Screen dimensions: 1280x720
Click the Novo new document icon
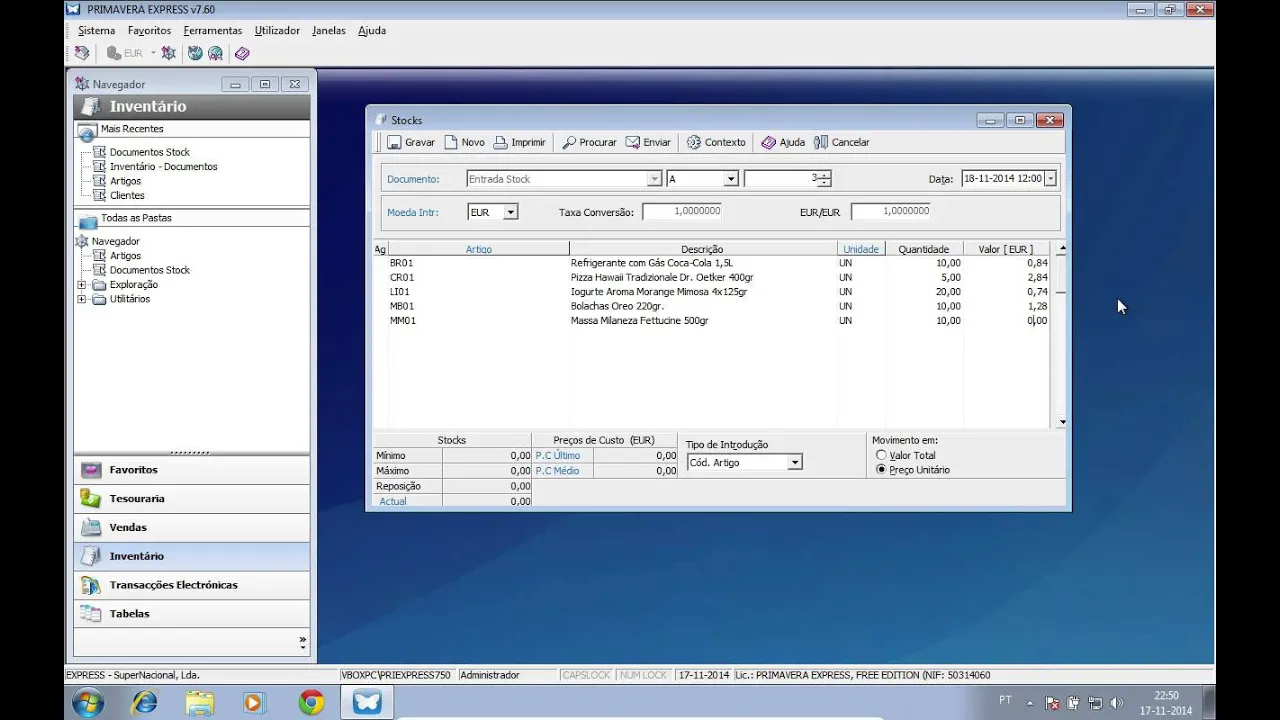coord(451,142)
